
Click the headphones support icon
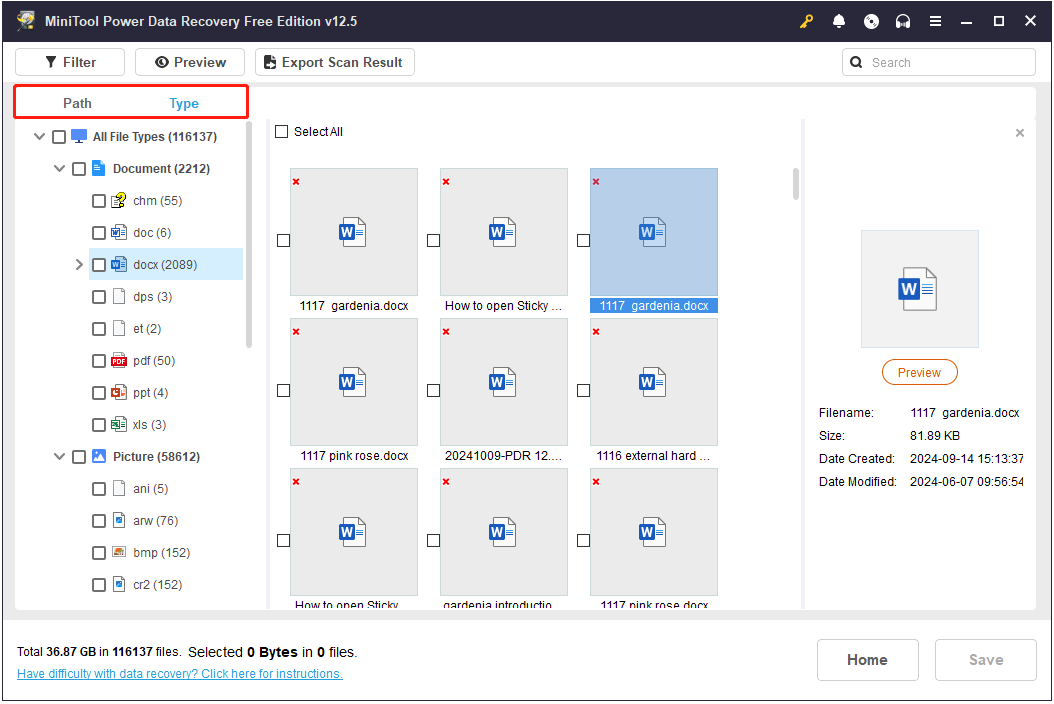pos(903,21)
